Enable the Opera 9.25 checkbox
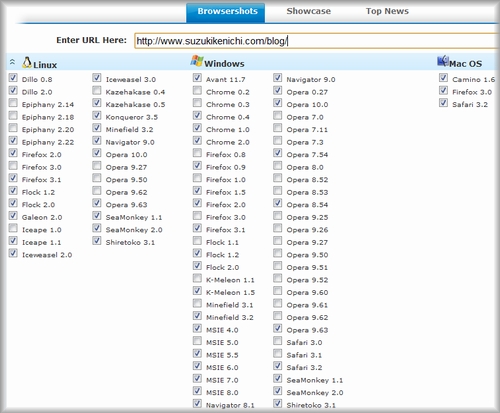 tap(278, 216)
